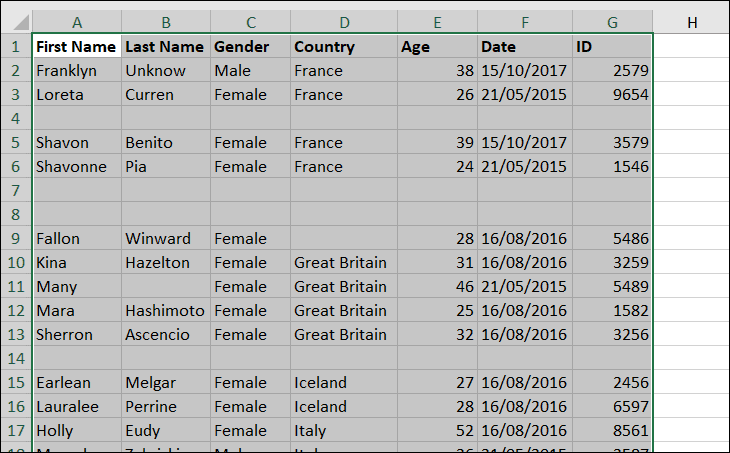
Task: Select Age cell showing 52
Action: click(x=438, y=430)
